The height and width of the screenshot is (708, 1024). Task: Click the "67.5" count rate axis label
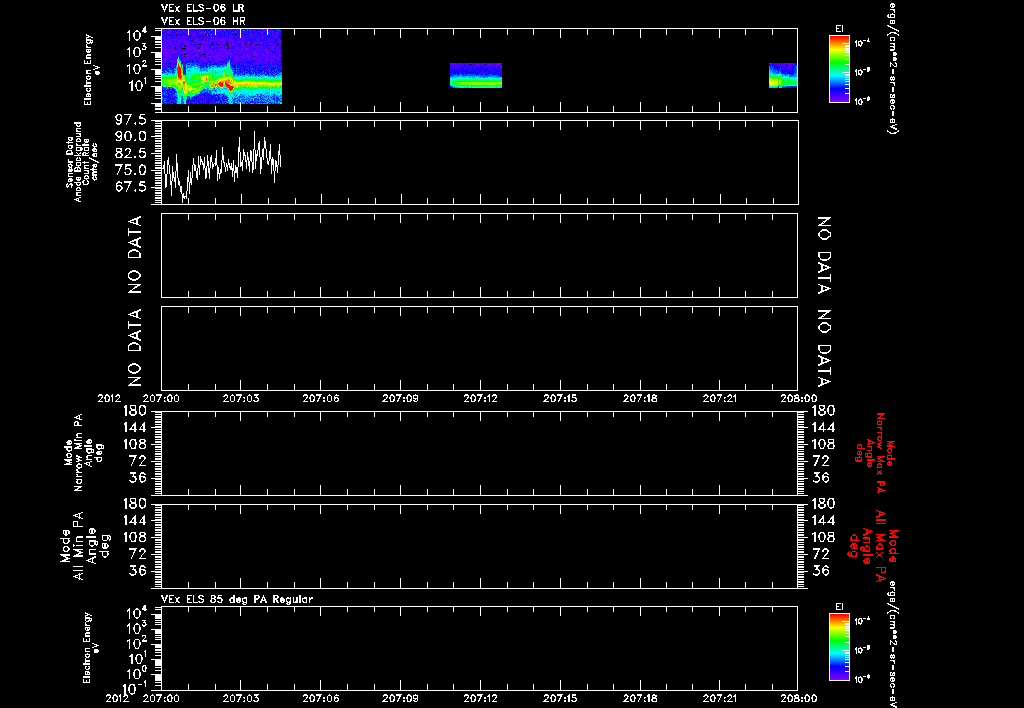[131, 187]
